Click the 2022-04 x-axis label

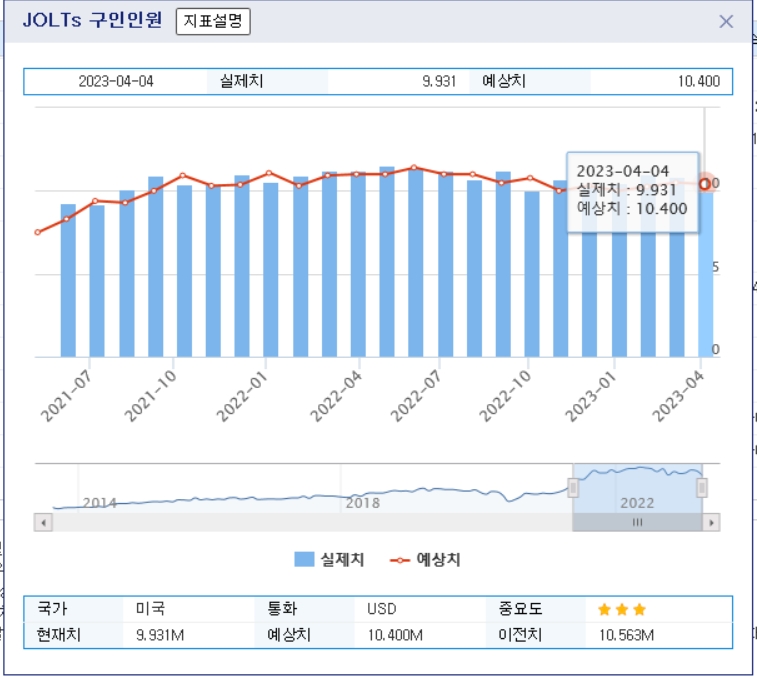(x=336, y=396)
